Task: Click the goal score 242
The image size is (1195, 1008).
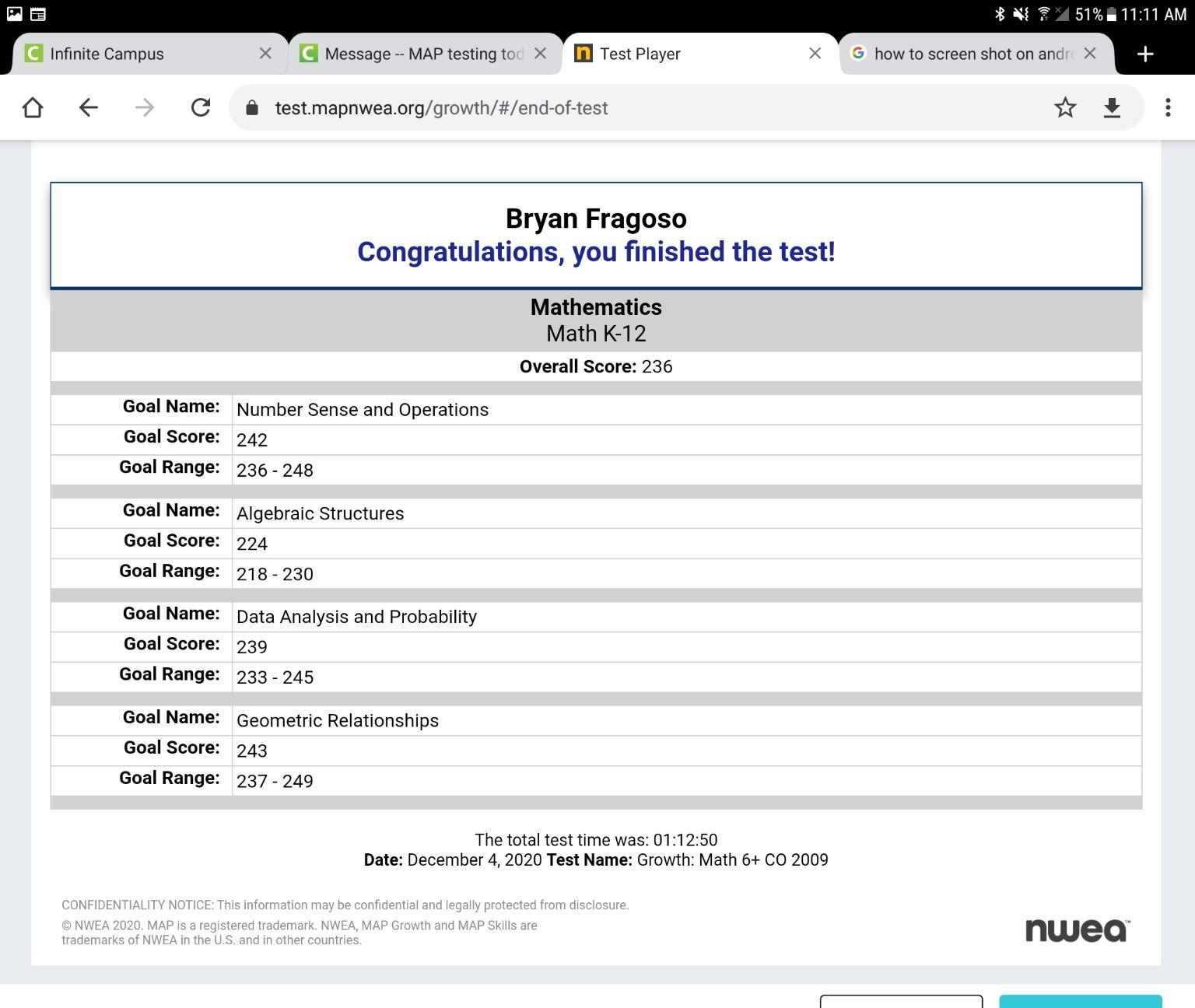Action: (252, 440)
